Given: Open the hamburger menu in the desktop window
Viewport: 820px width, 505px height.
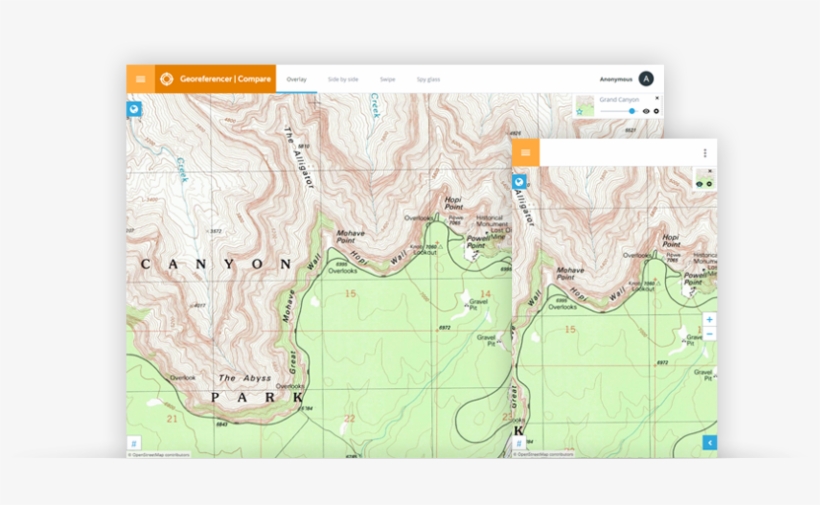Looking at the screenshot, I should (140, 79).
